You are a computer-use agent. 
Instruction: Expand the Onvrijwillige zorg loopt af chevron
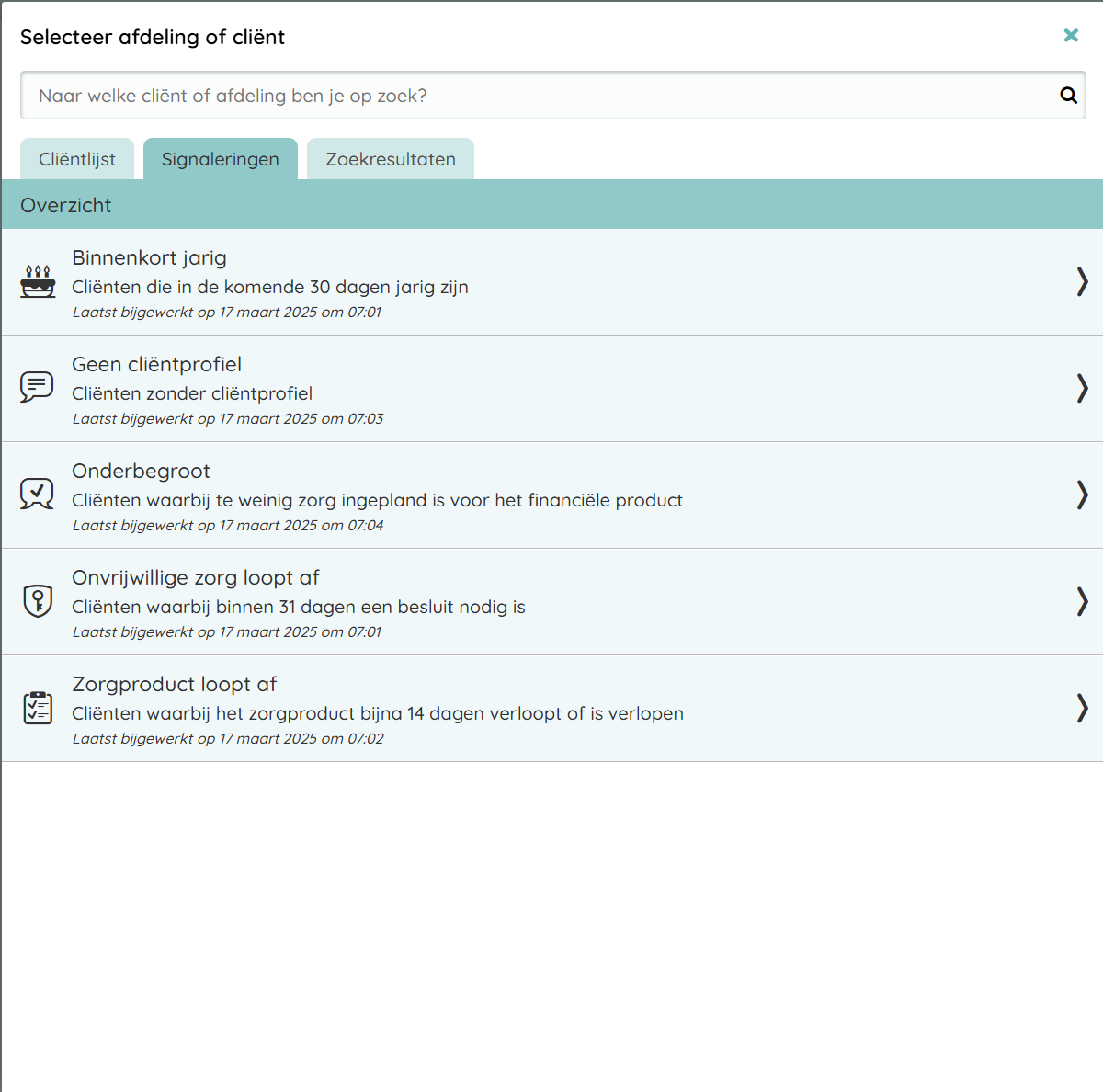pyautogui.click(x=1082, y=601)
